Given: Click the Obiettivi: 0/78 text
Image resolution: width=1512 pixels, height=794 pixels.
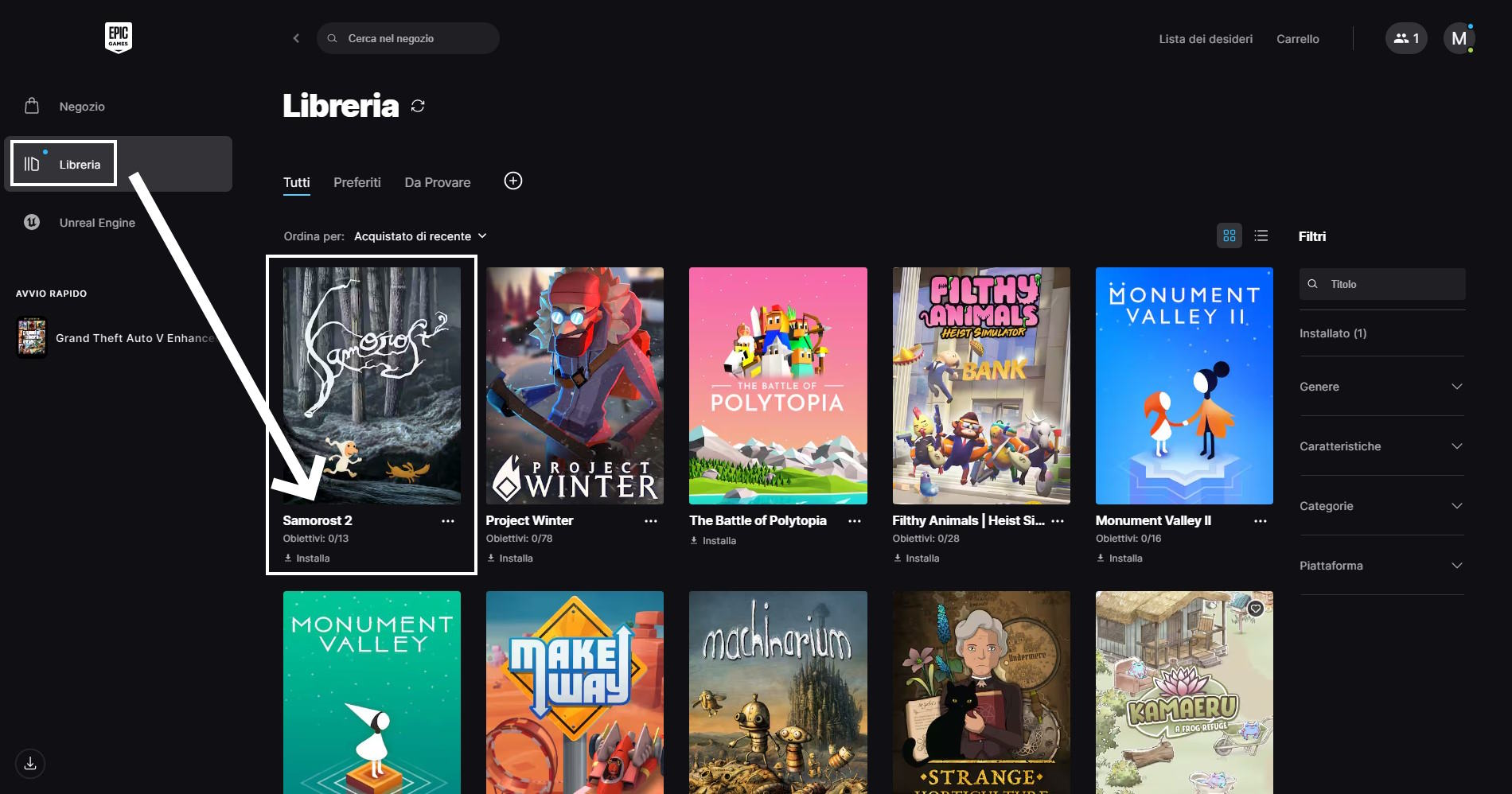Looking at the screenshot, I should click(519, 539).
